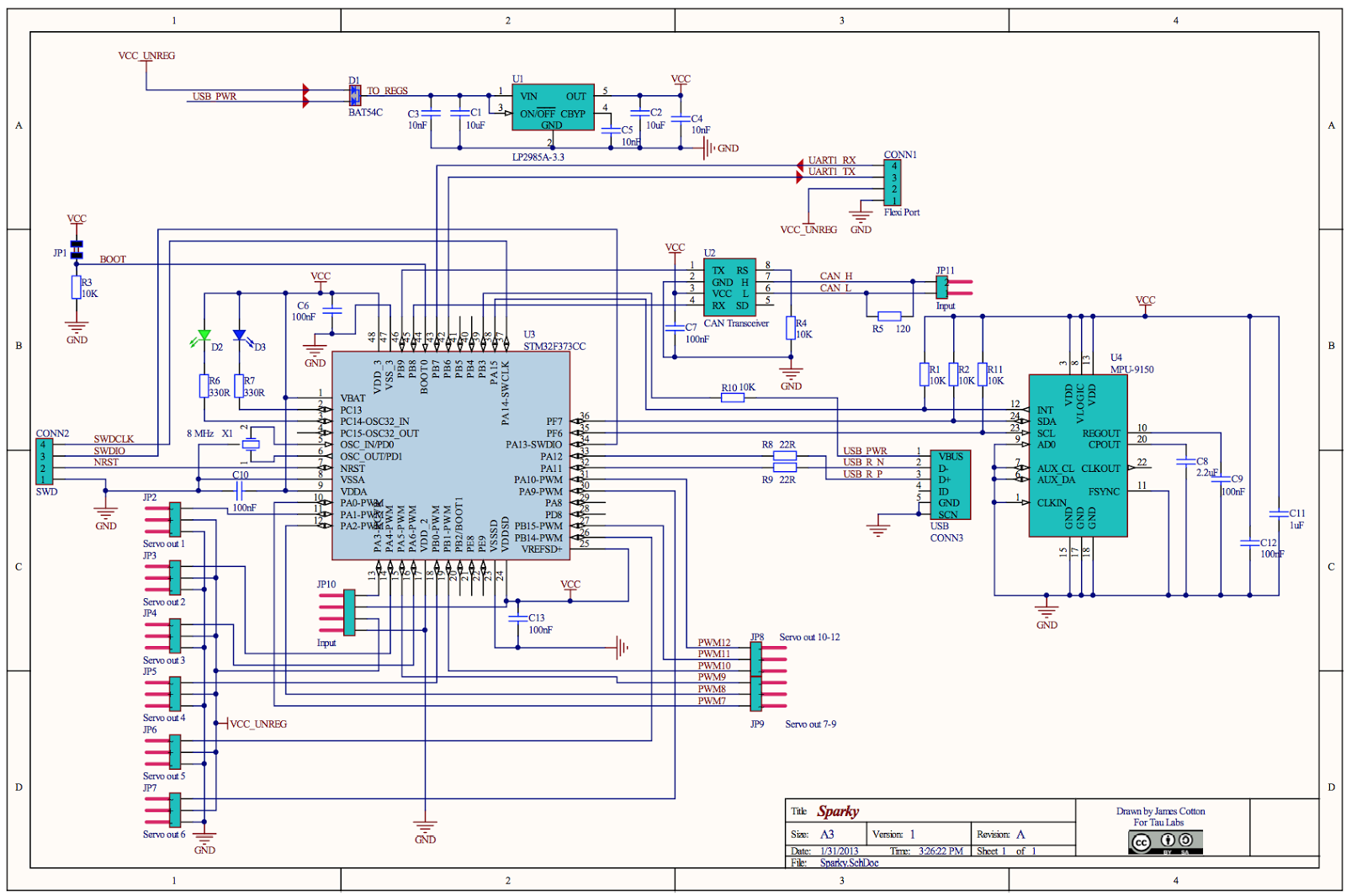Click the date '1/31/2013'
Viewport: 1346px width, 896px height.
click(840, 851)
